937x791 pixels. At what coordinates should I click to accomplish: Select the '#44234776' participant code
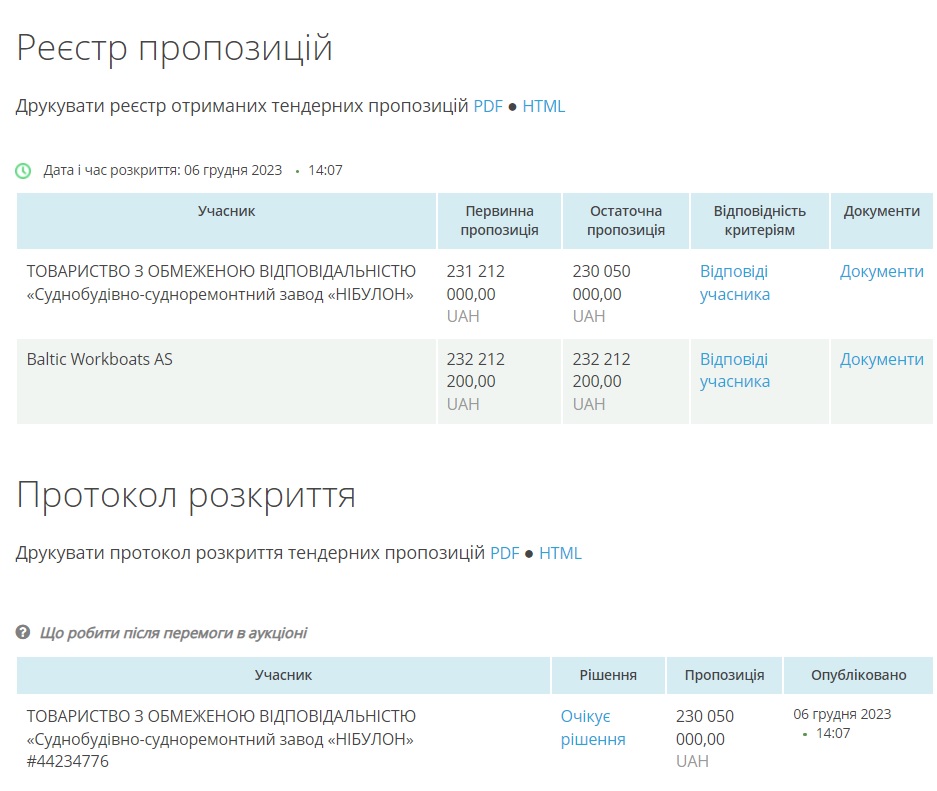tap(68, 762)
